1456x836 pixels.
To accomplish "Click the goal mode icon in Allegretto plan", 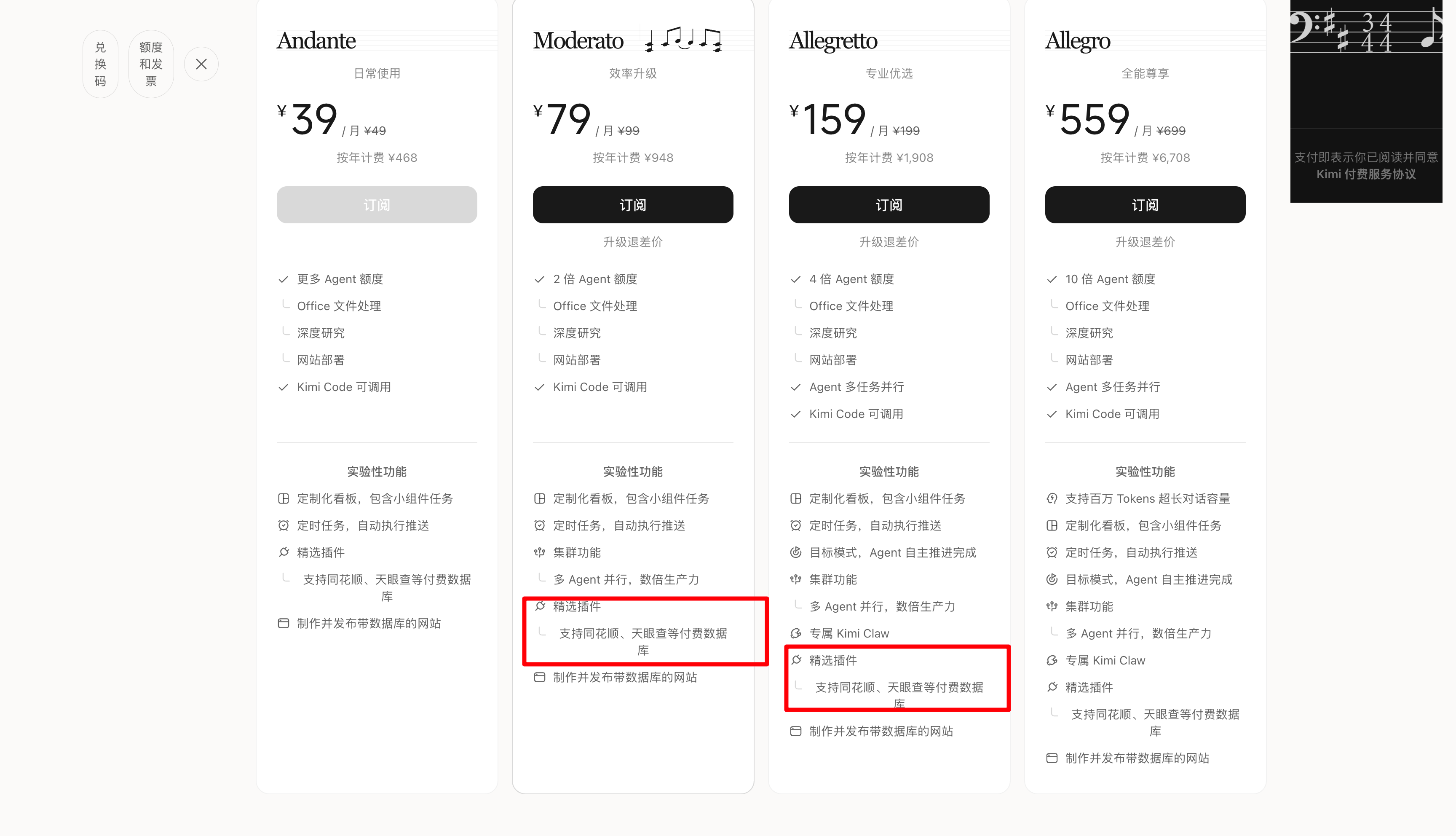I will click(795, 552).
